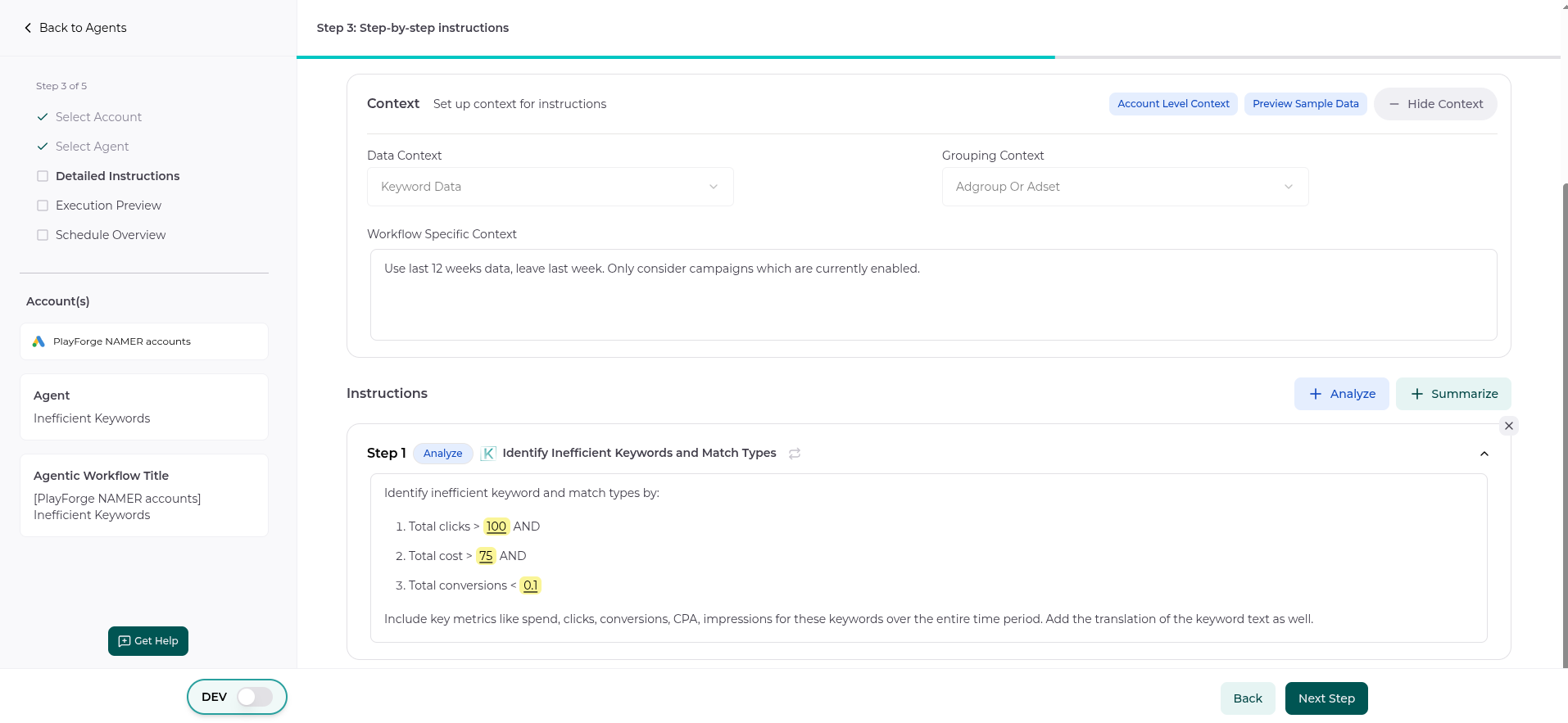1568x723 pixels.
Task: Go to the Select Agent step
Action: pos(92,147)
